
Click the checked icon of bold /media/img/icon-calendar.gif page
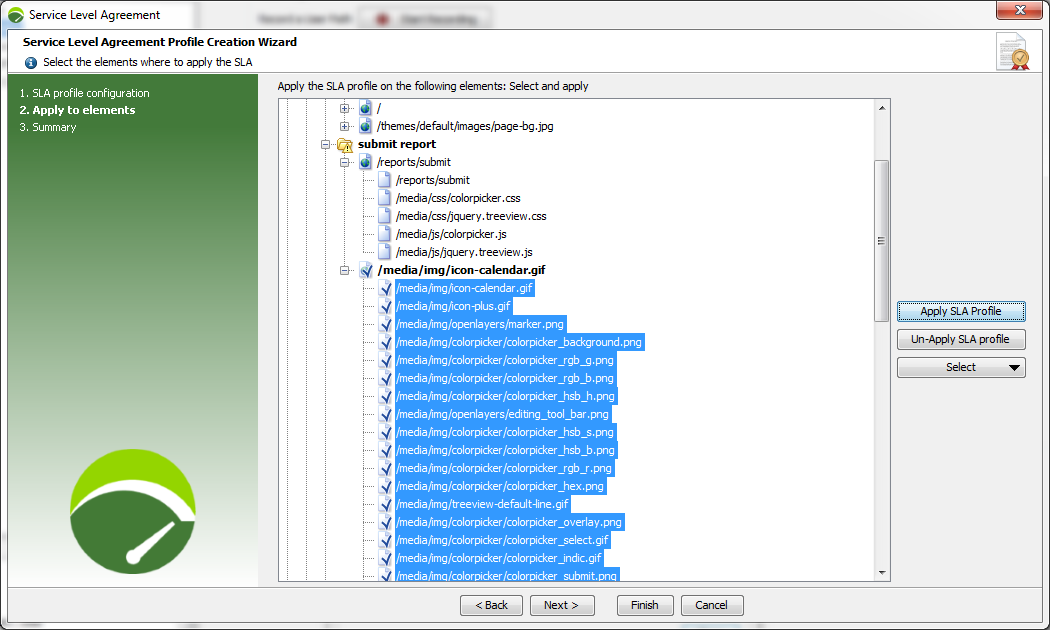(x=366, y=270)
